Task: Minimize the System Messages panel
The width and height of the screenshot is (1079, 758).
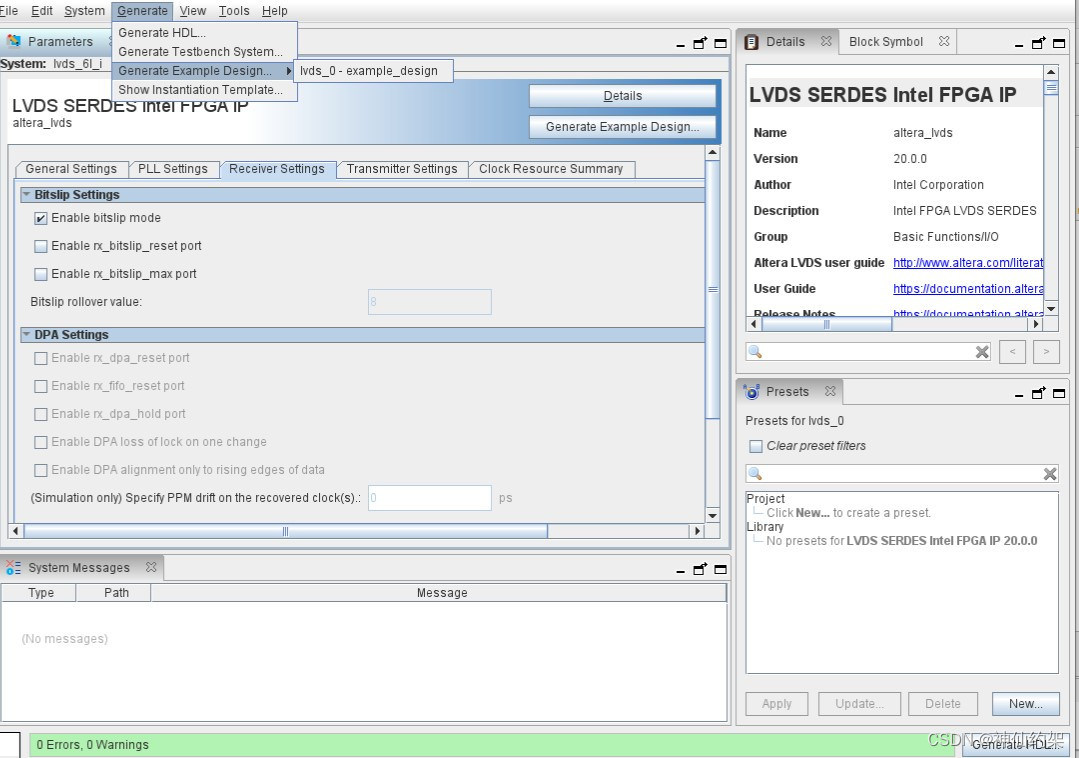Action: point(680,571)
